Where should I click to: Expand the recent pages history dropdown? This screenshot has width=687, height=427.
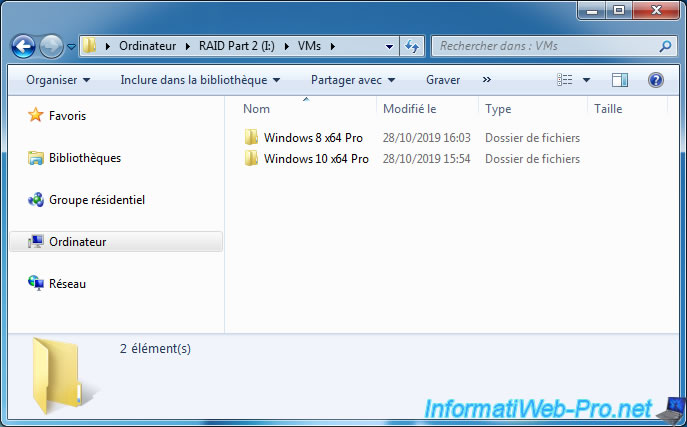[72, 46]
